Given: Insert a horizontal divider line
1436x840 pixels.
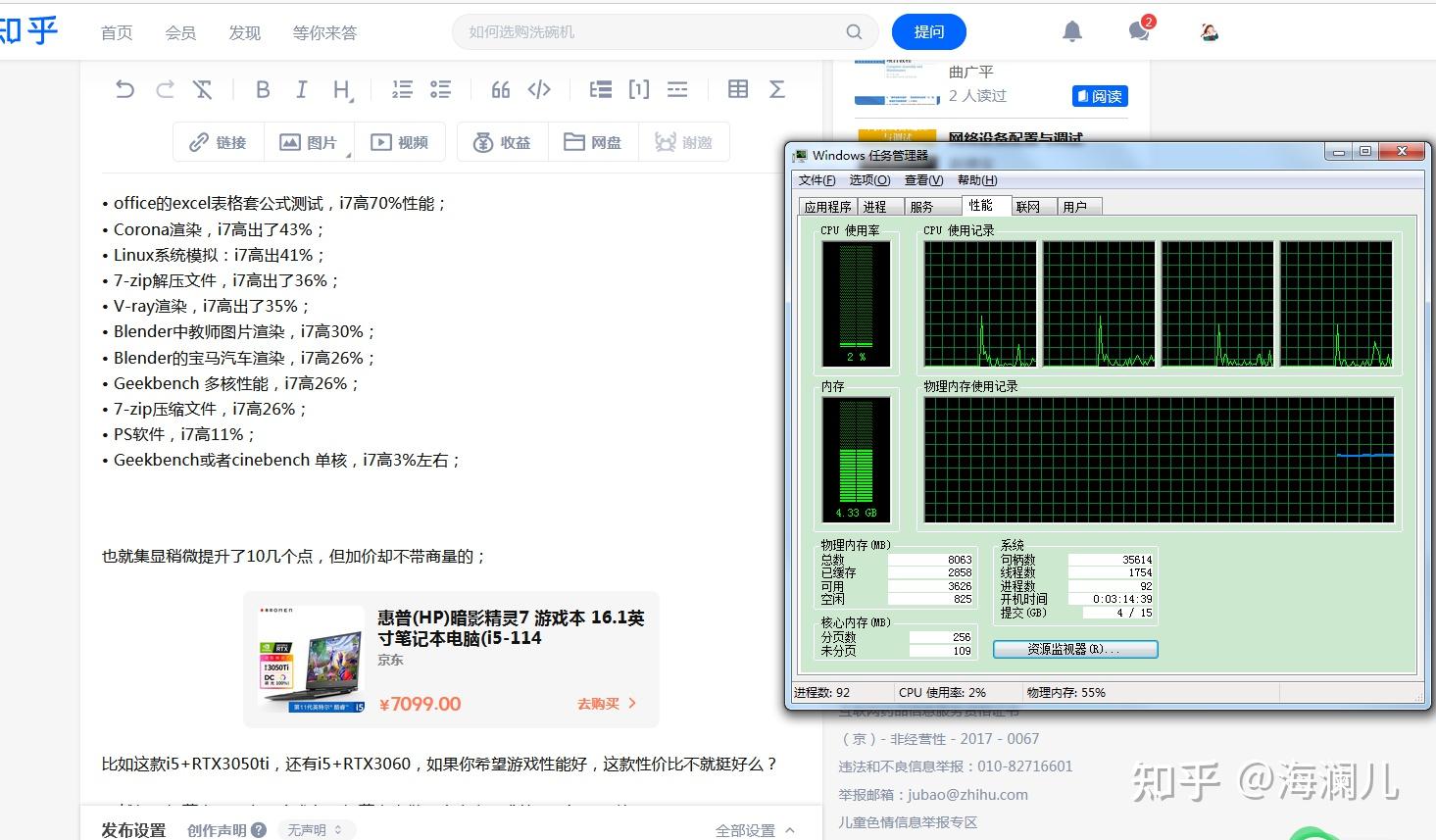Looking at the screenshot, I should pos(677,89).
